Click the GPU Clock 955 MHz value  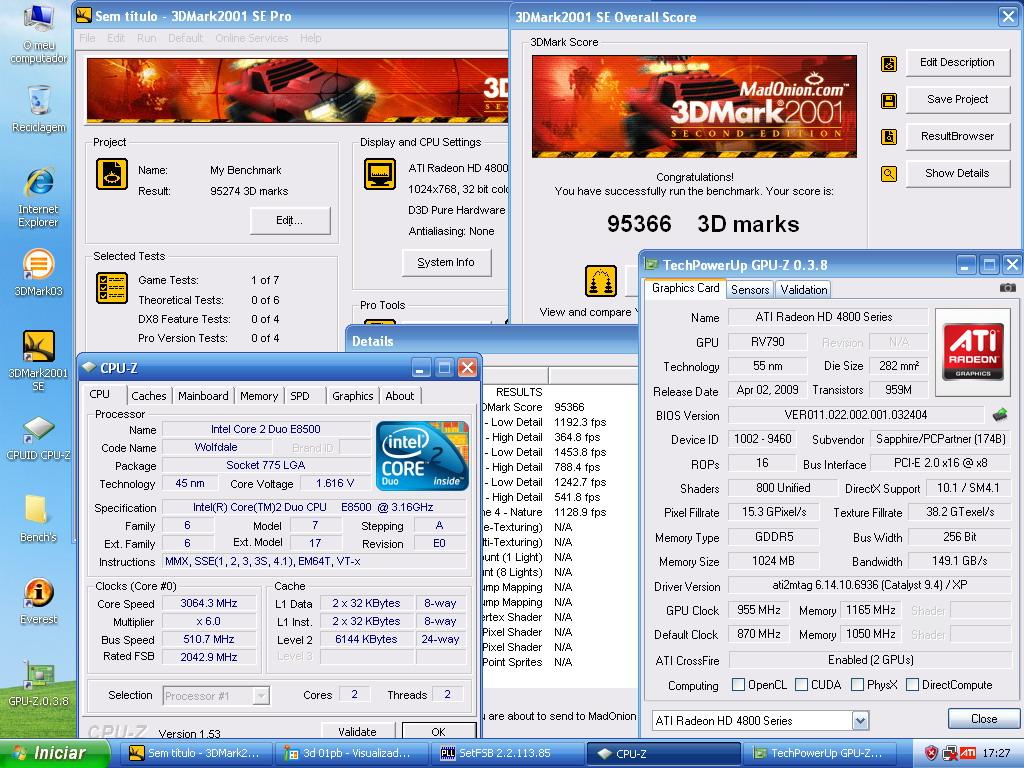click(x=758, y=610)
